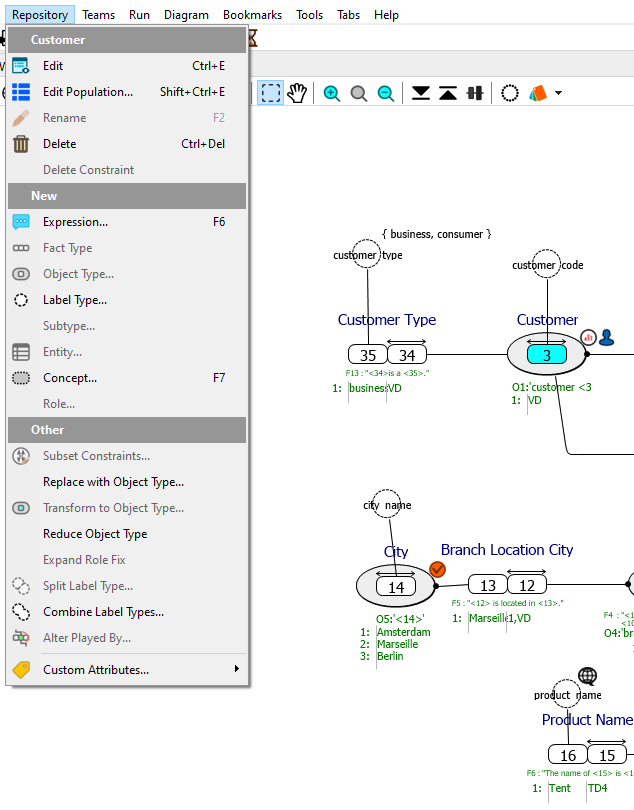Open the Bookmarks menu

253,15
